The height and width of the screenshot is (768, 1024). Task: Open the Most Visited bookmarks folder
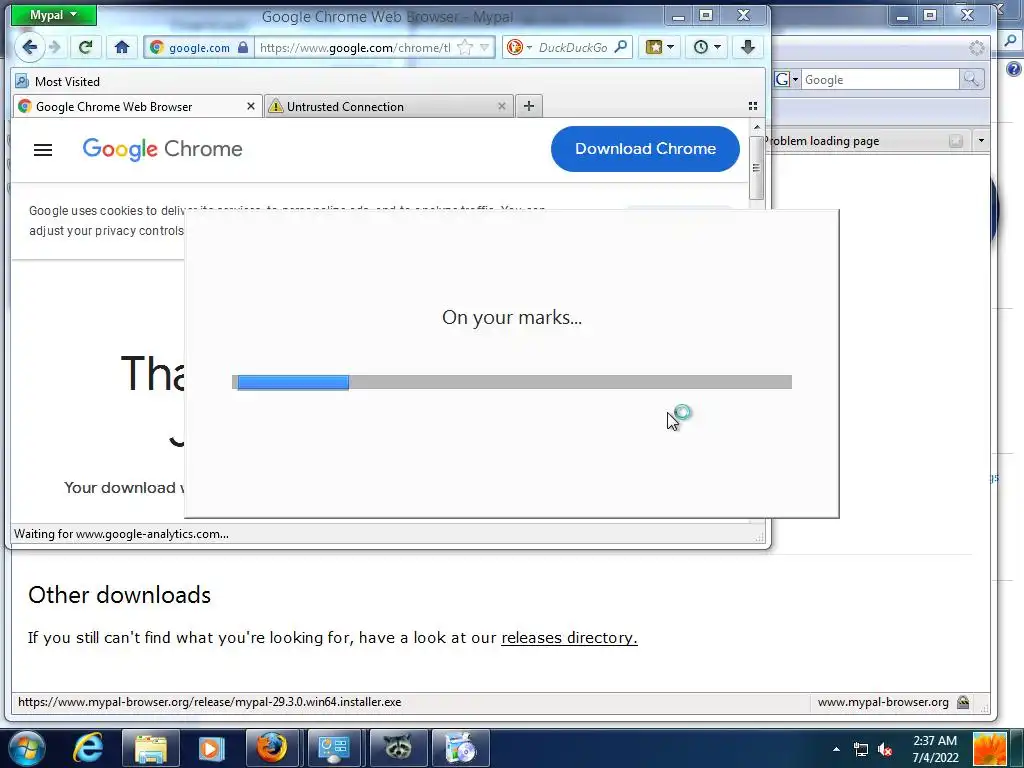coord(58,82)
